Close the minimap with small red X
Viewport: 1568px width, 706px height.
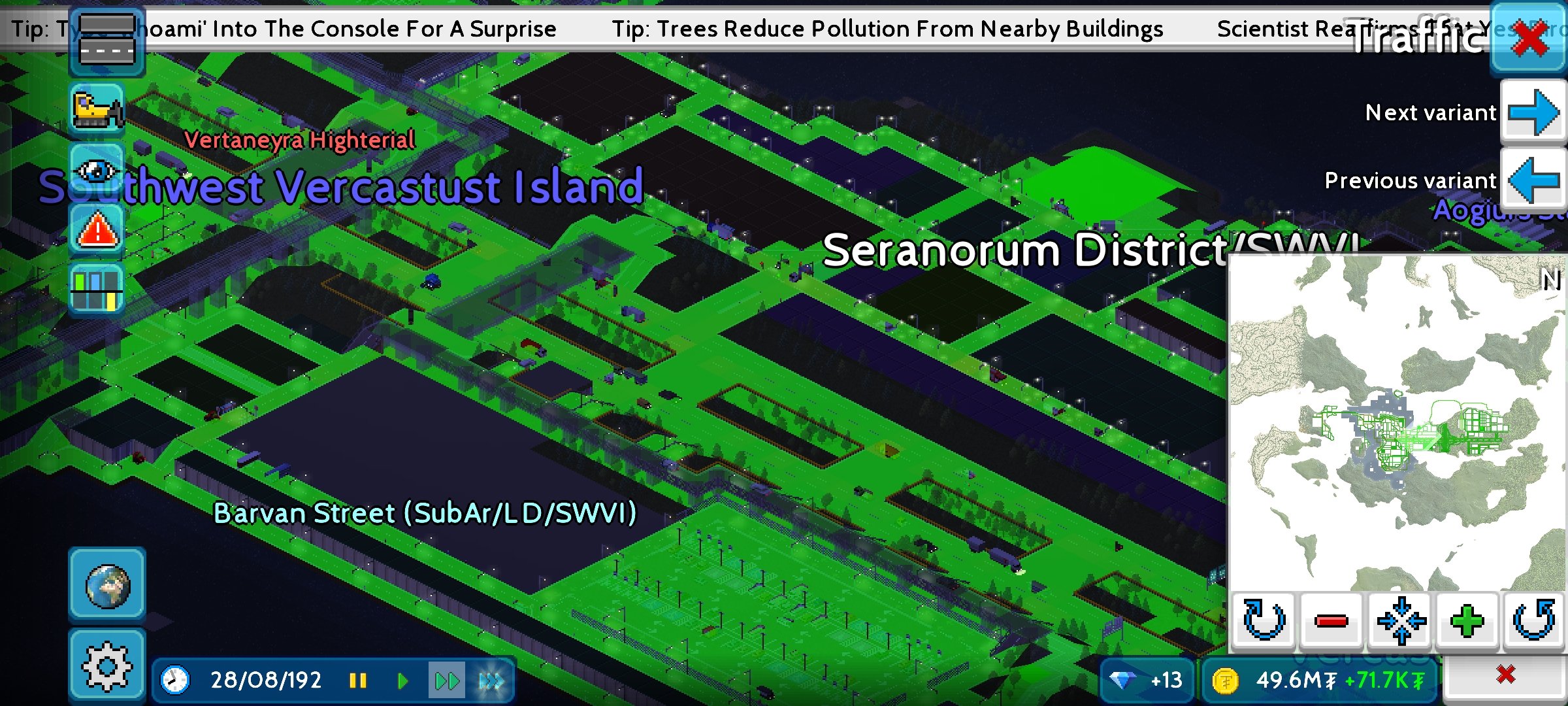[x=1505, y=675]
